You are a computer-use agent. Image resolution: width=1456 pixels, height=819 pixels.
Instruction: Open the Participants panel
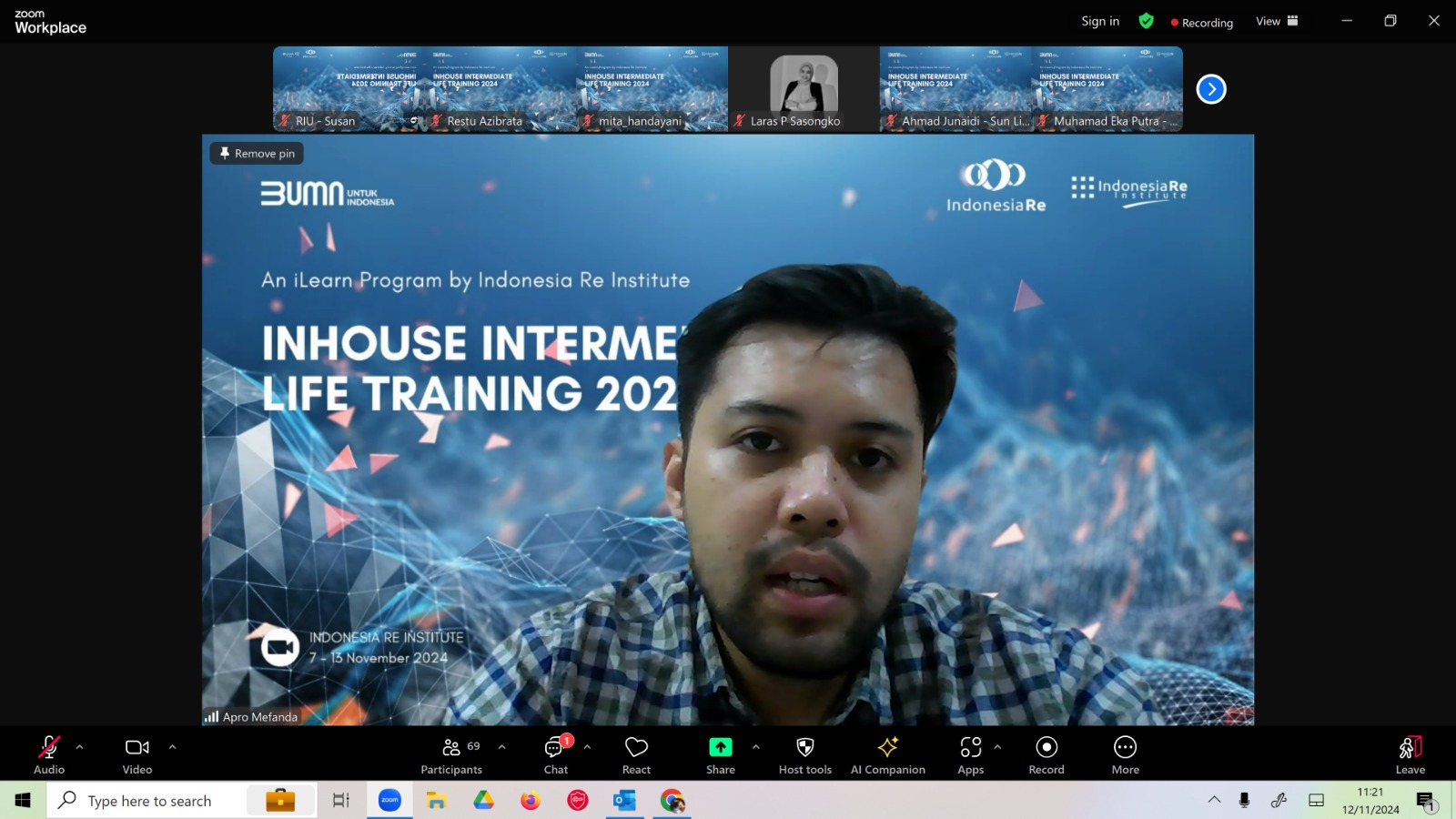point(451,755)
